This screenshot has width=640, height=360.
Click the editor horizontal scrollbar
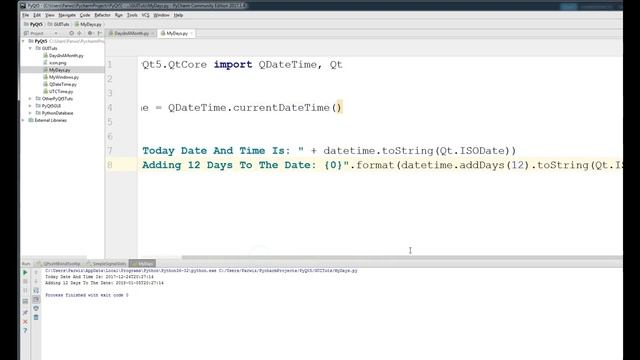click(x=402, y=257)
